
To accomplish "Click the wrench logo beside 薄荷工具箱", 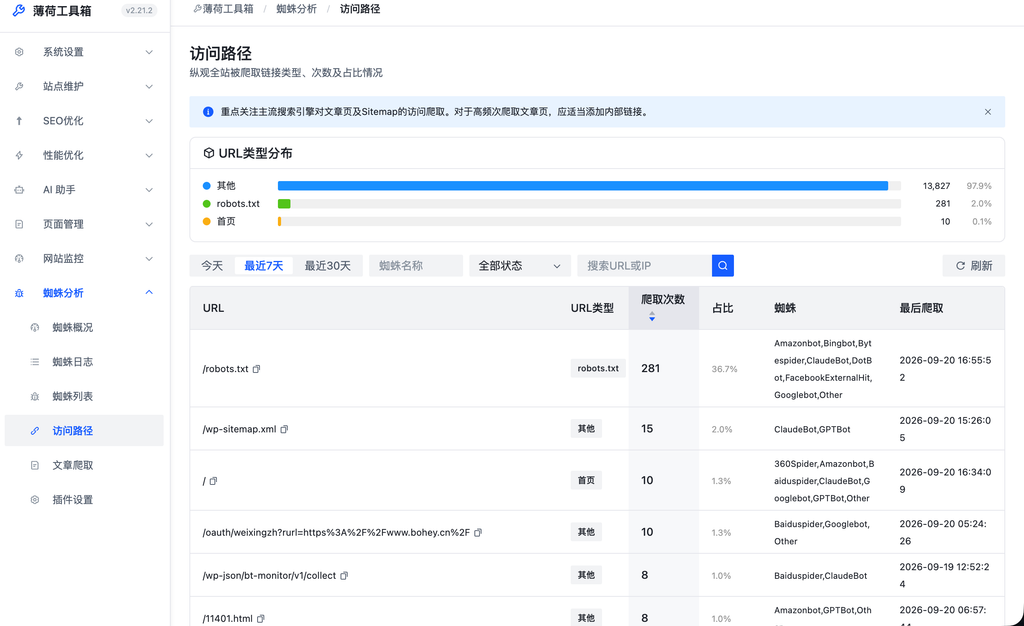I will (19, 10).
